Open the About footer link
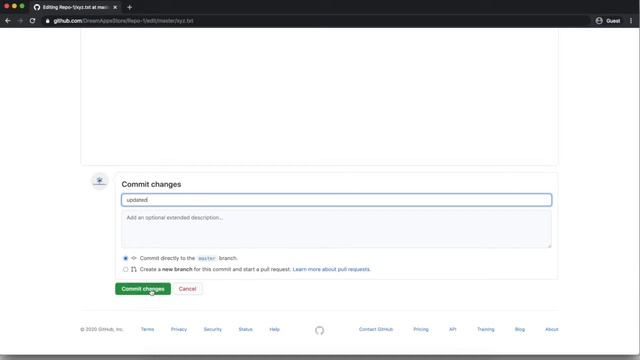This screenshot has width=640, height=360. tap(552, 329)
